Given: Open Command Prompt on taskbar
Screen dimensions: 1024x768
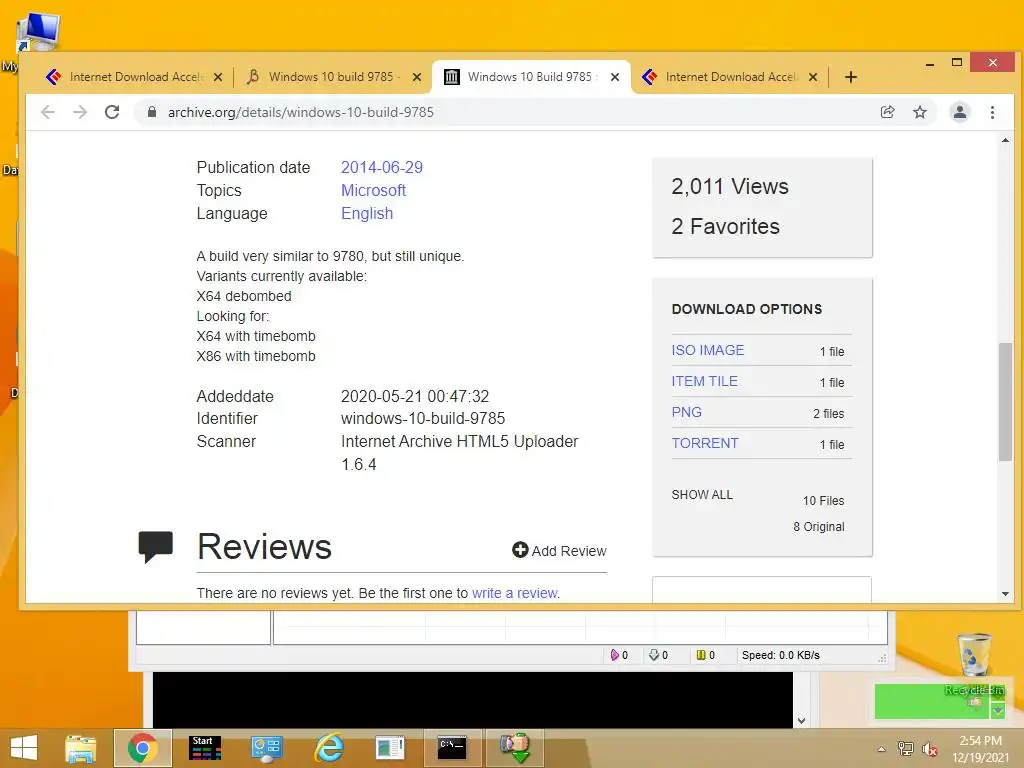Looking at the screenshot, I should [x=452, y=748].
